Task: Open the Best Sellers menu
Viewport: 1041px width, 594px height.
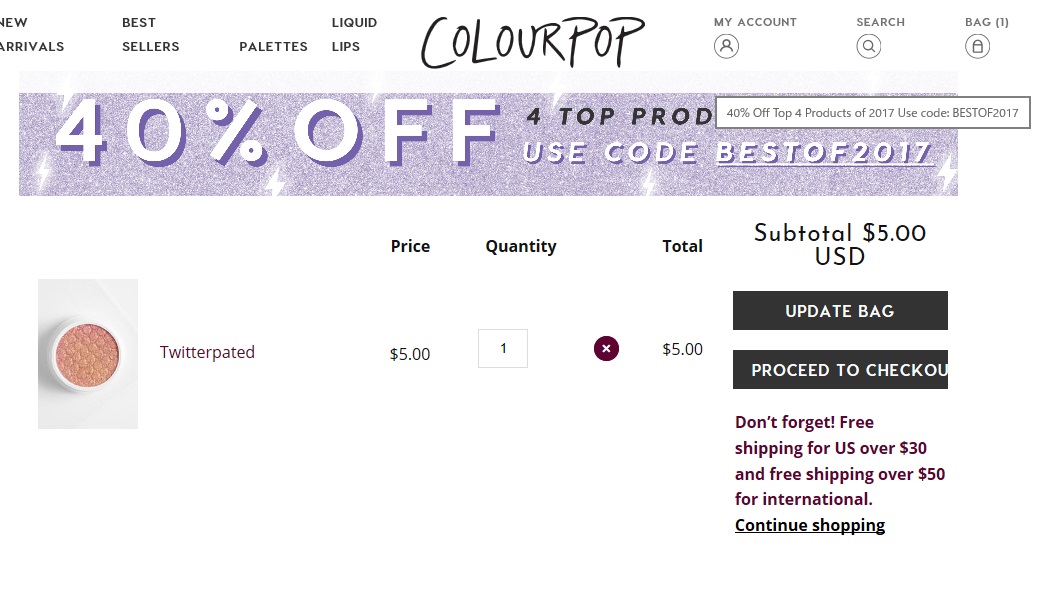Action: point(151,35)
